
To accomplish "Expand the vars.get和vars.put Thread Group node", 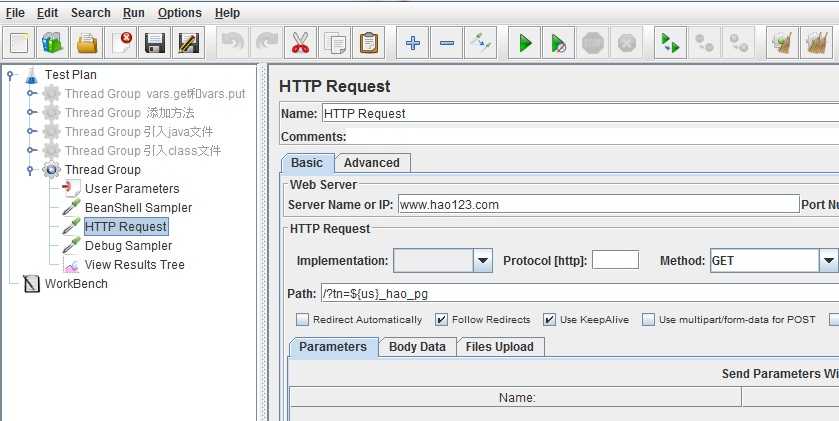I will tap(32, 94).
